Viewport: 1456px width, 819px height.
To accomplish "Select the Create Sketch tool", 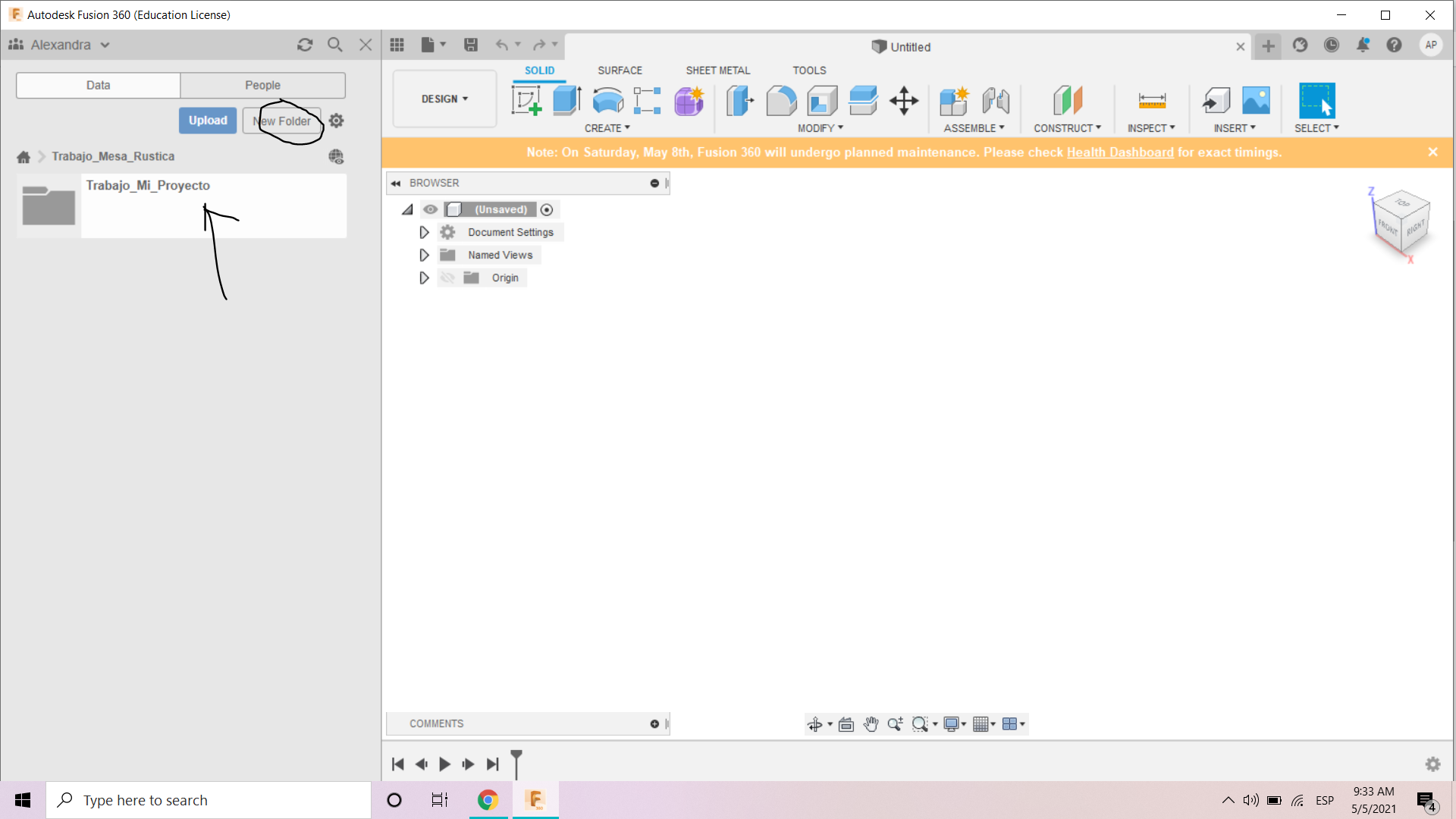I will click(x=526, y=101).
